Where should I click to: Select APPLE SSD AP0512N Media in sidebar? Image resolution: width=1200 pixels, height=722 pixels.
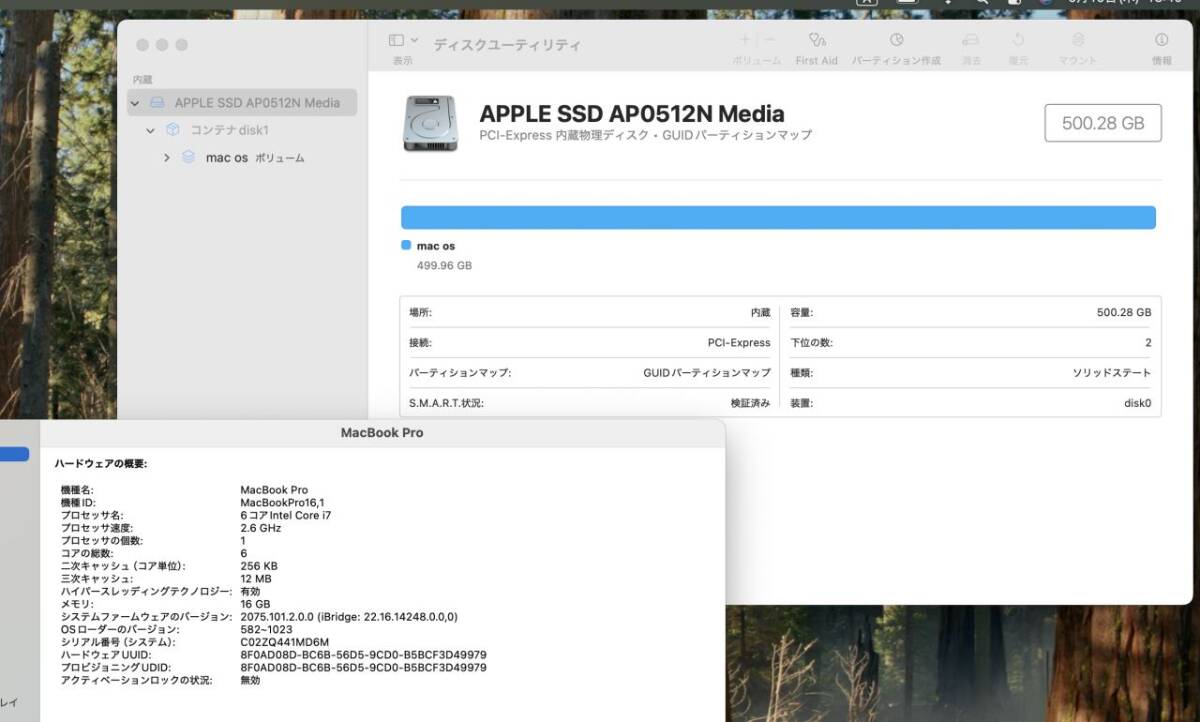[x=256, y=103]
